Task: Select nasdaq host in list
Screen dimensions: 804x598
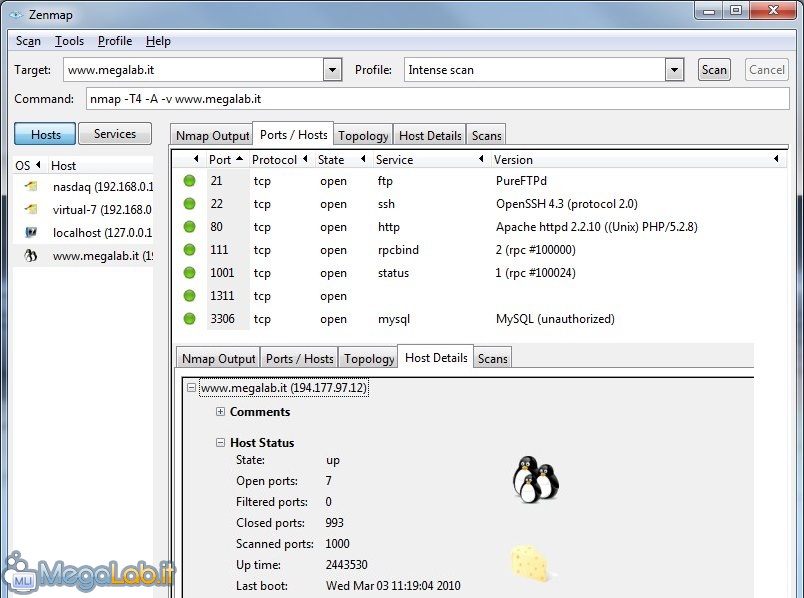Action: pyautogui.click(x=83, y=187)
